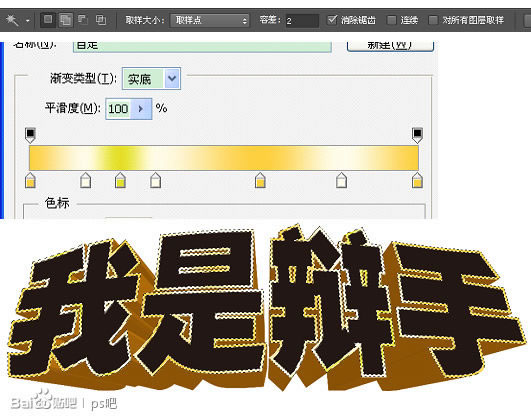The height and width of the screenshot is (419, 531).
Task: Click the 容差 tolerance input field
Action: coord(302,21)
